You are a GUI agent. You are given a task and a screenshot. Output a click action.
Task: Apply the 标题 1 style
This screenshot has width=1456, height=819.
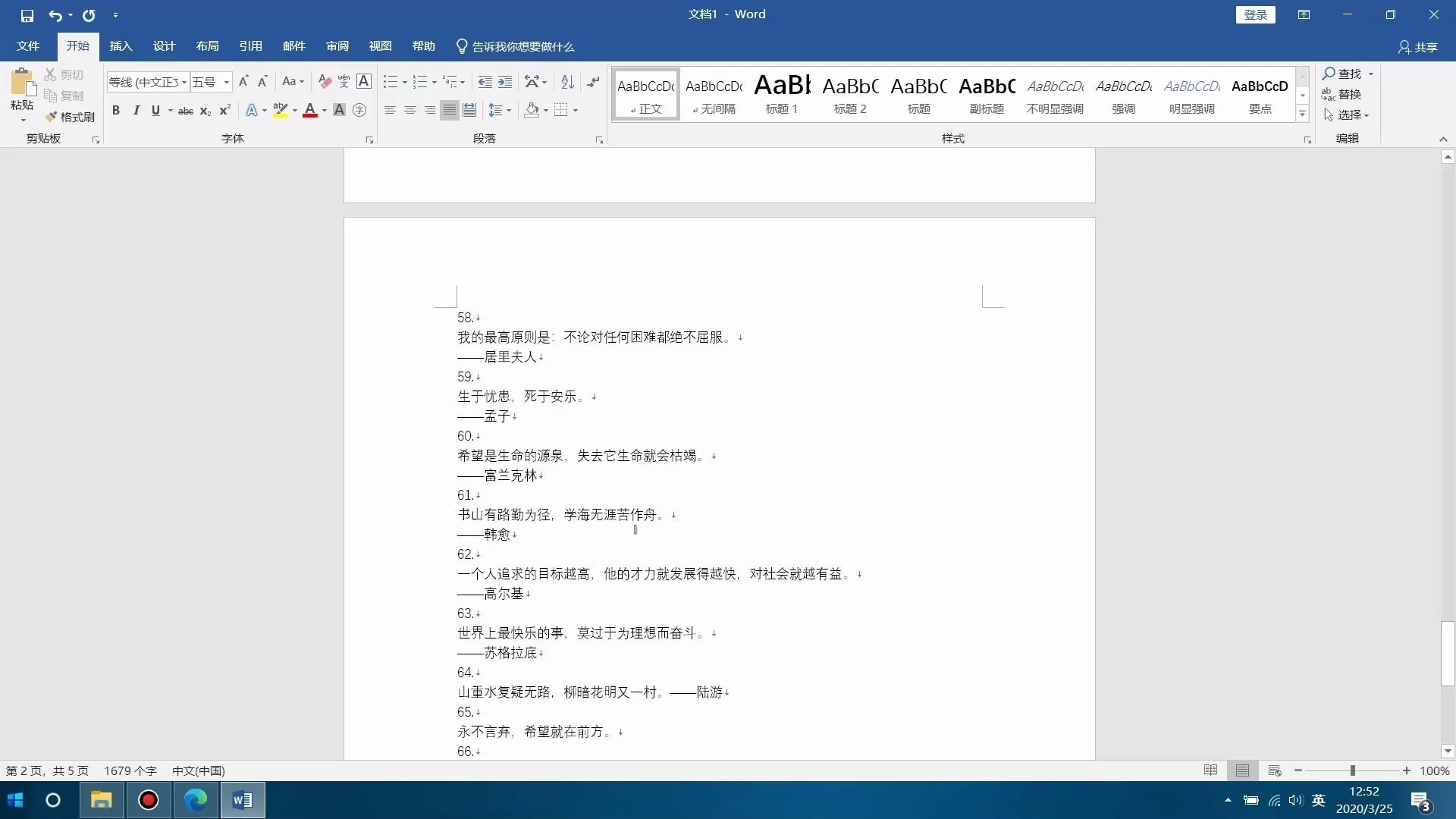click(x=782, y=93)
